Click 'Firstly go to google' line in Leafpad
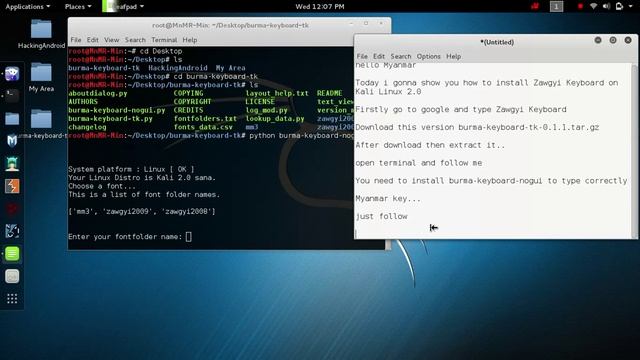 (461, 109)
